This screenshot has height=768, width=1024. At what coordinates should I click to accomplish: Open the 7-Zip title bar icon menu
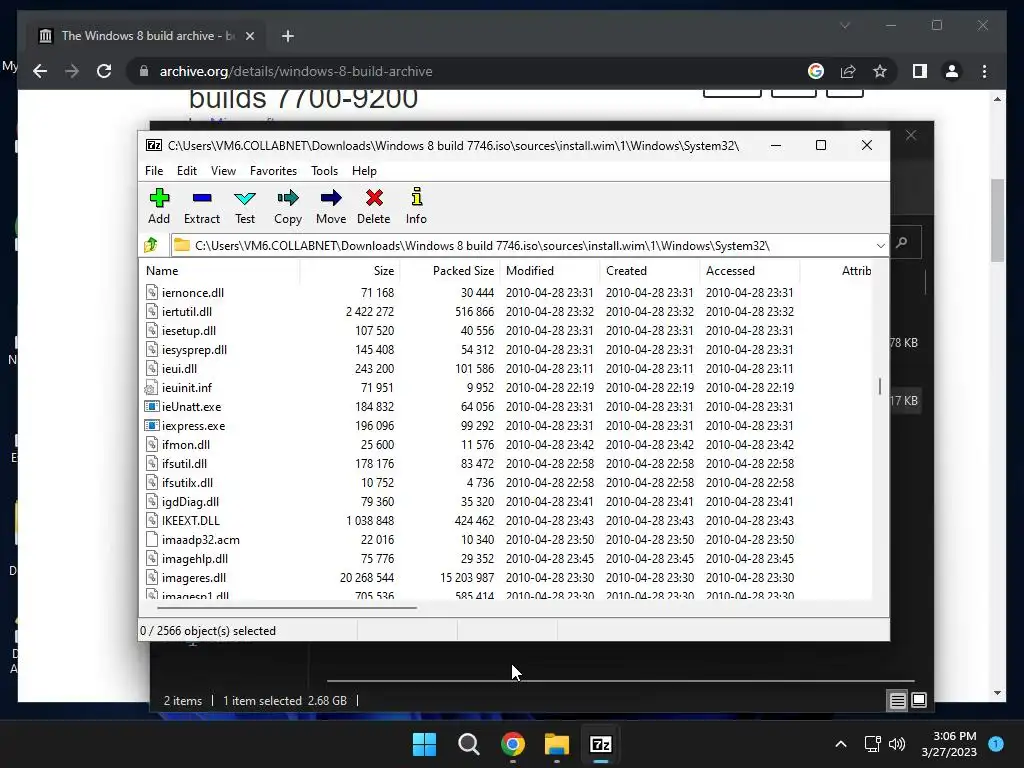[154, 145]
